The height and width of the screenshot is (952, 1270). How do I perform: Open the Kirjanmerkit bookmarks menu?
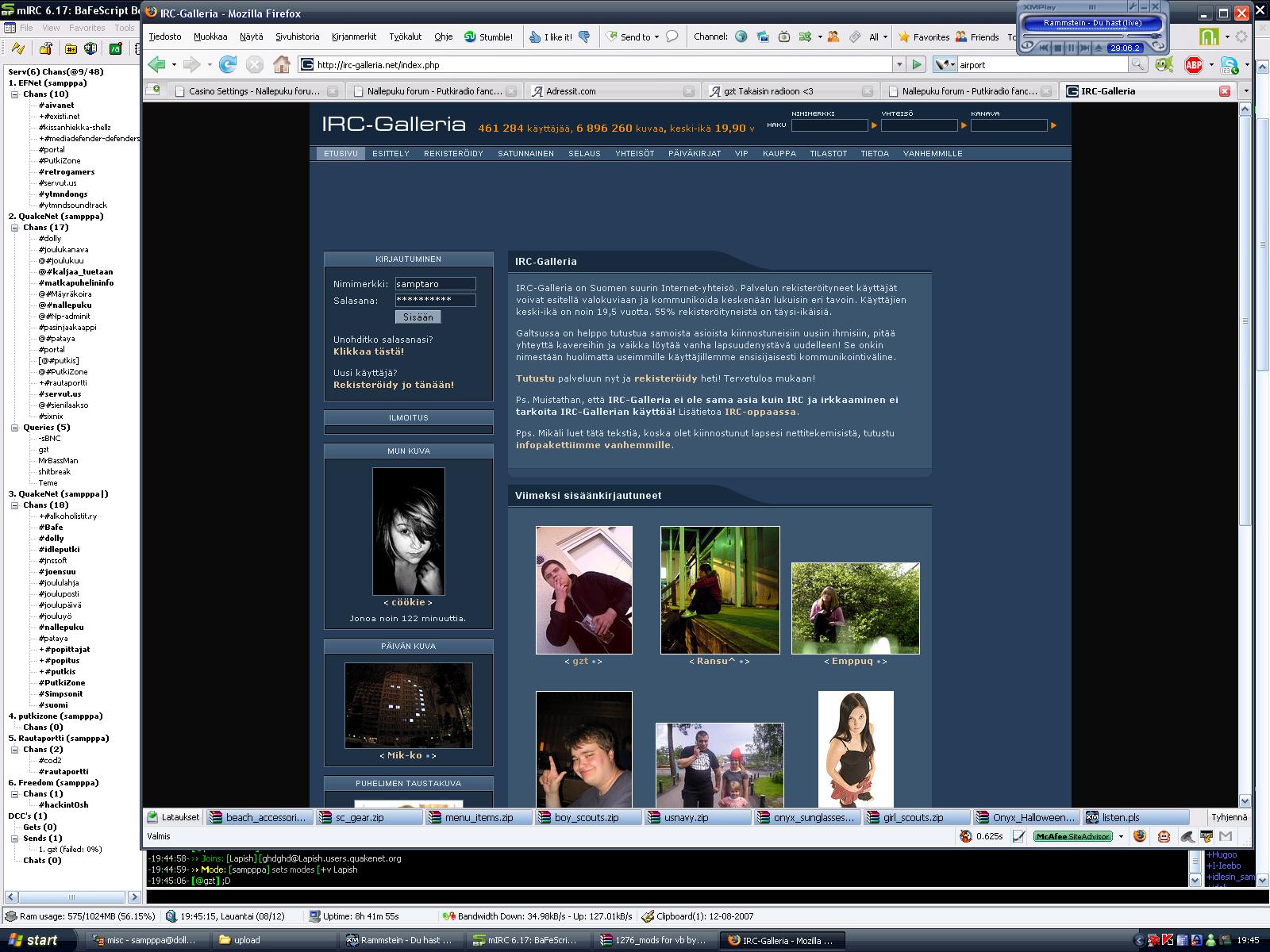[x=354, y=36]
